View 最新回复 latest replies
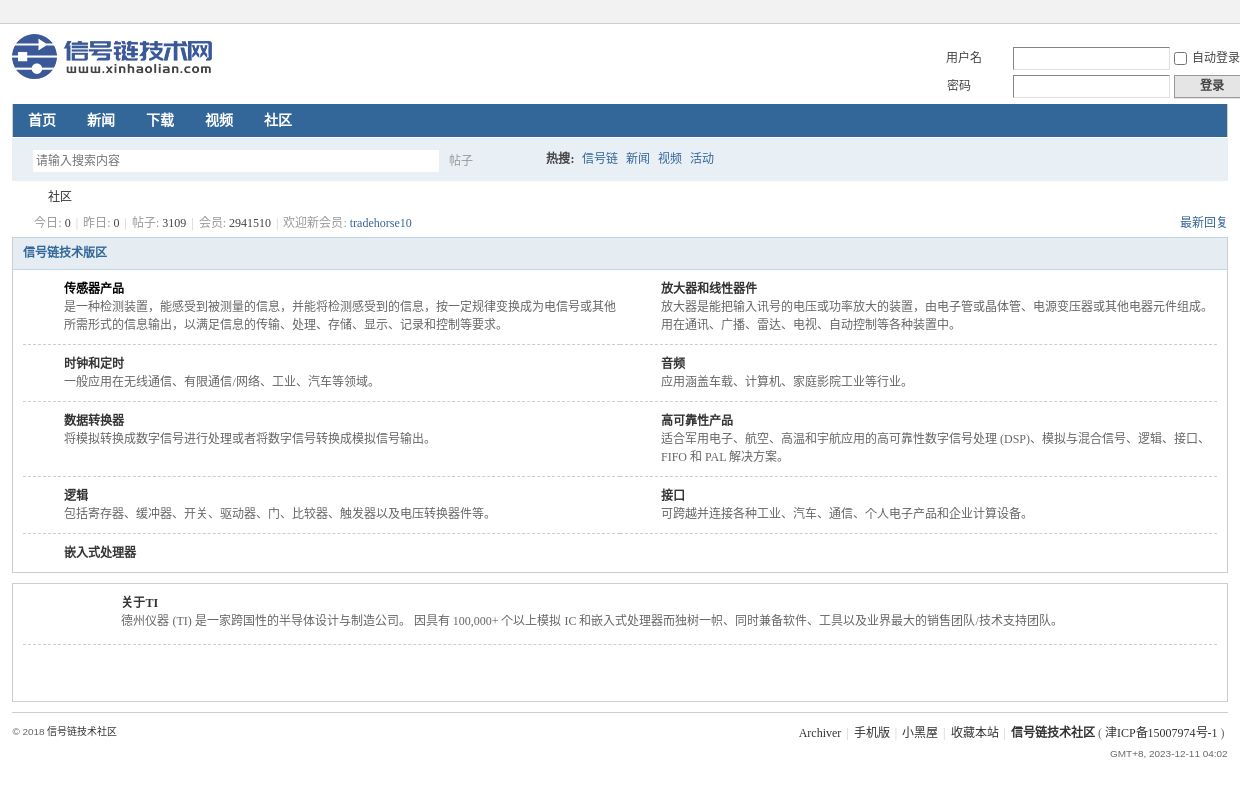 point(1203,223)
